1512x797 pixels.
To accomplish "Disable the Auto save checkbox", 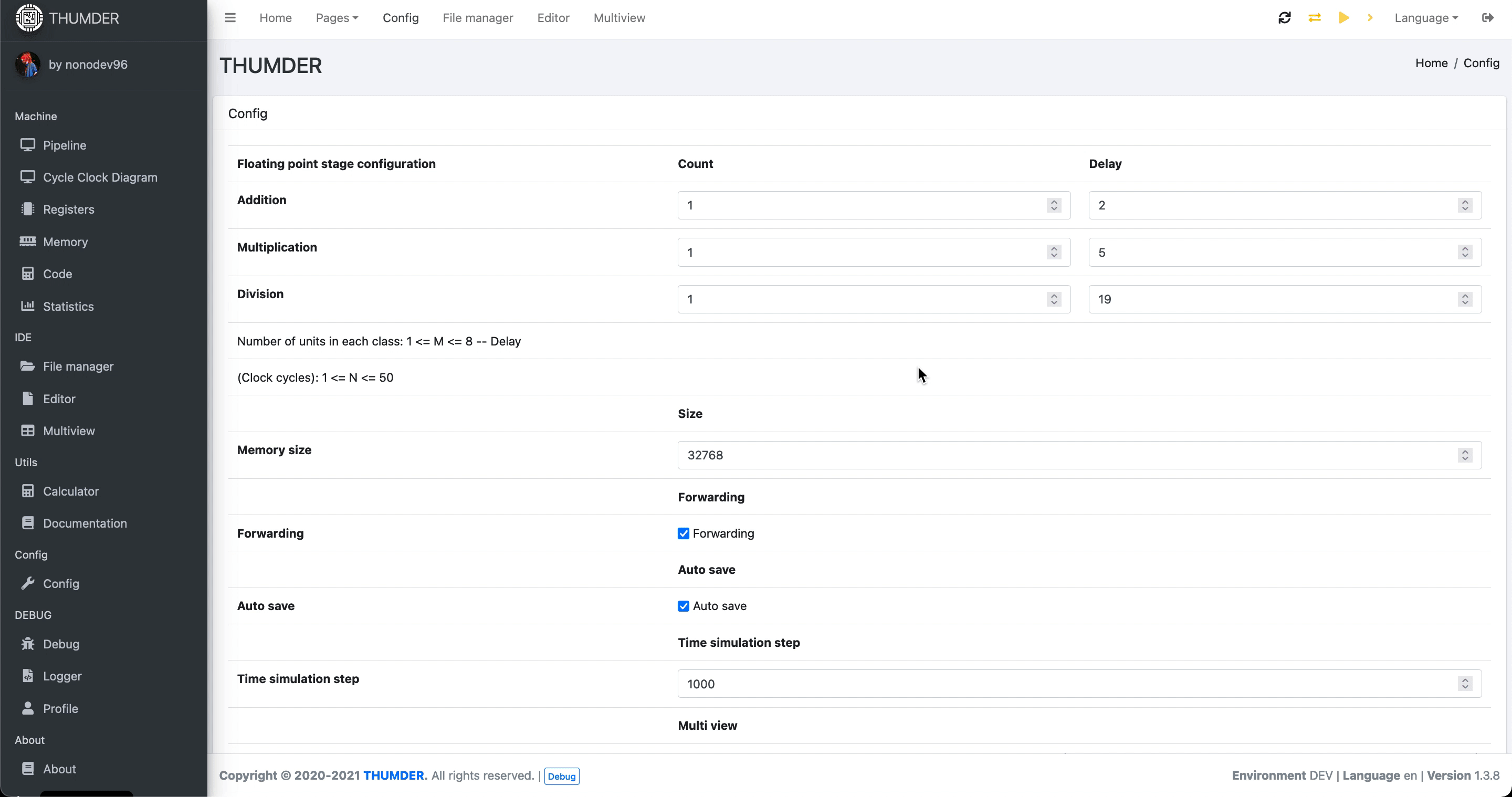I will tap(684, 605).
